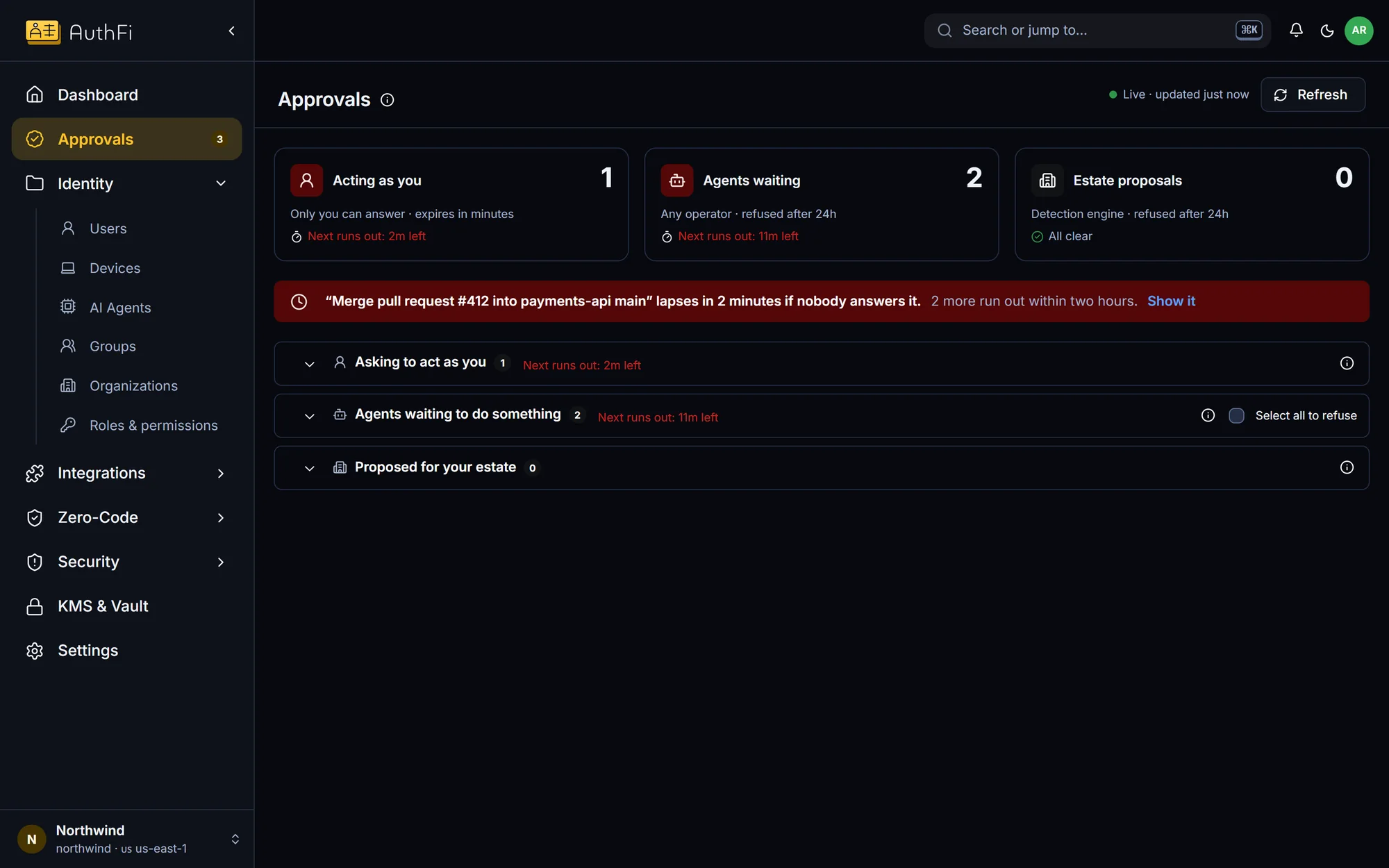Open Groups under Identity
The height and width of the screenshot is (868, 1389).
145,347
